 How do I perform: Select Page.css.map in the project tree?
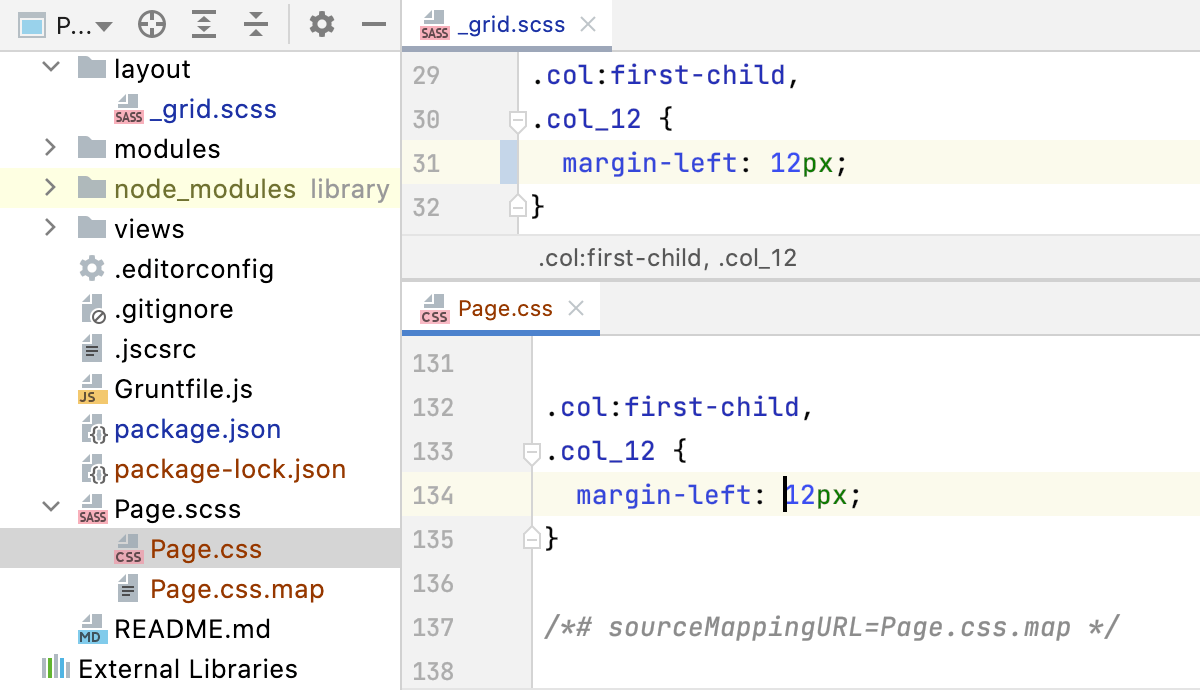coord(237,589)
